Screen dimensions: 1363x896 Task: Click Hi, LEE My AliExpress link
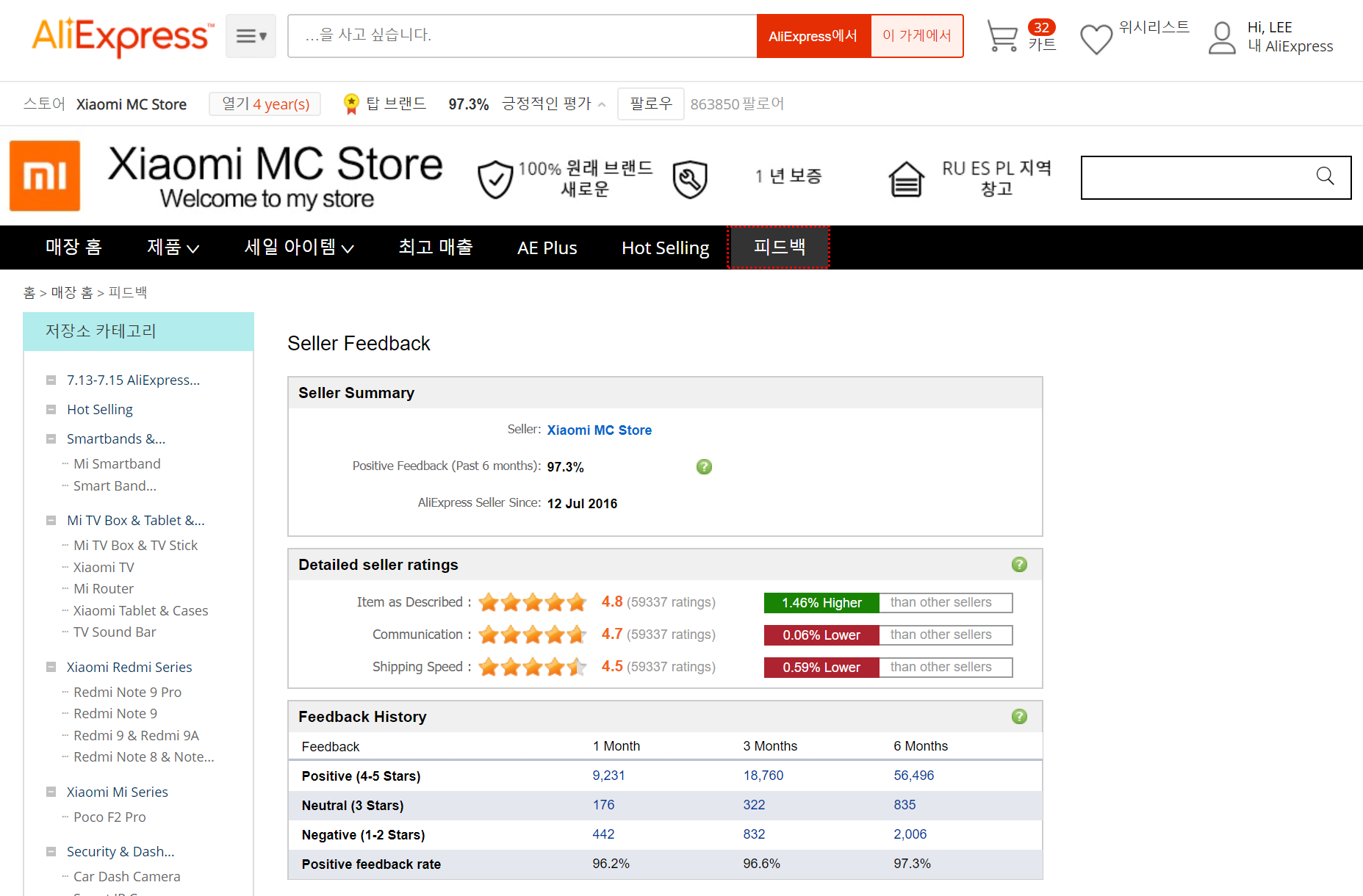click(x=1290, y=37)
